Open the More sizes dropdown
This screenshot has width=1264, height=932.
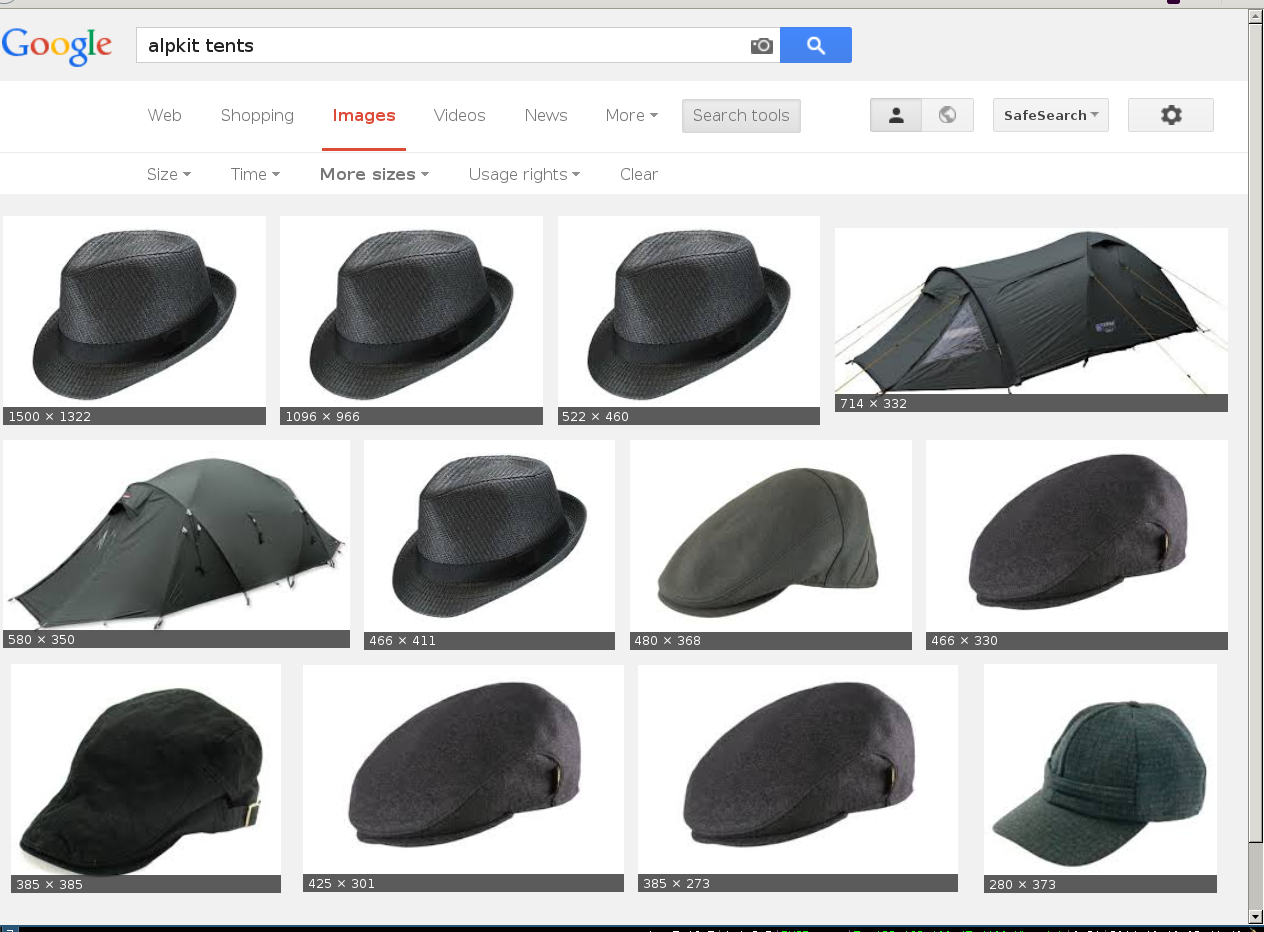coord(374,174)
